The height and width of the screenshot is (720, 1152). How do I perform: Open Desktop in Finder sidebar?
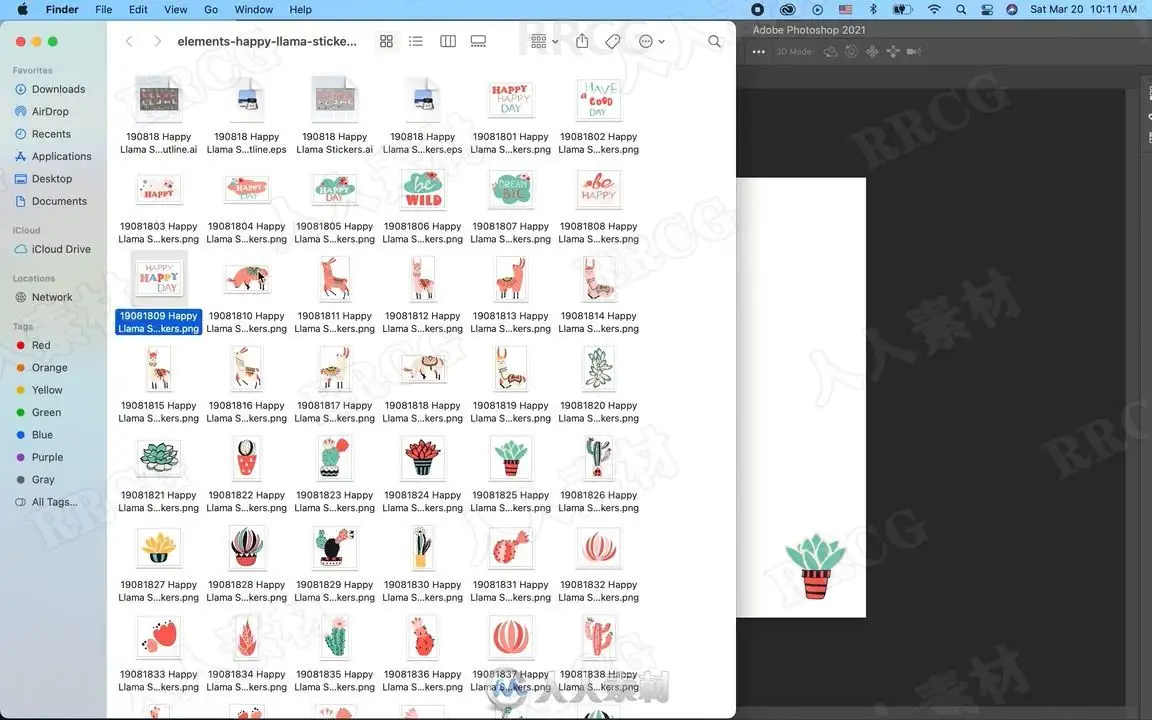[x=43, y=179]
